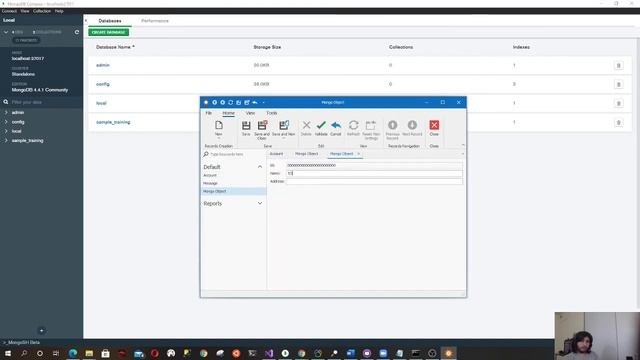Screen dimensions: 640x360
Task: Refresh databases in the Compass sidebar
Action: 77,32
